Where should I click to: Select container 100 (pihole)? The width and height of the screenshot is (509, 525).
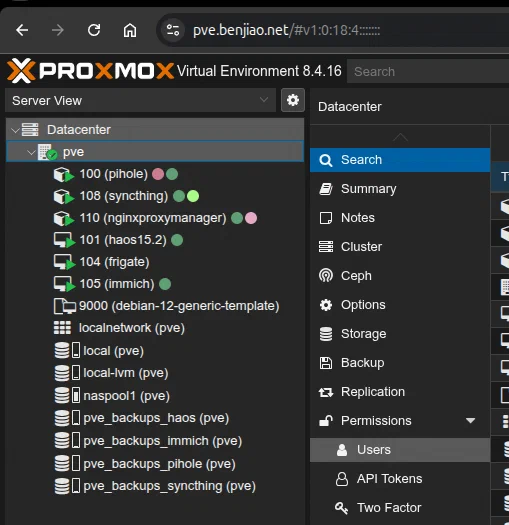pyautogui.click(x=113, y=174)
